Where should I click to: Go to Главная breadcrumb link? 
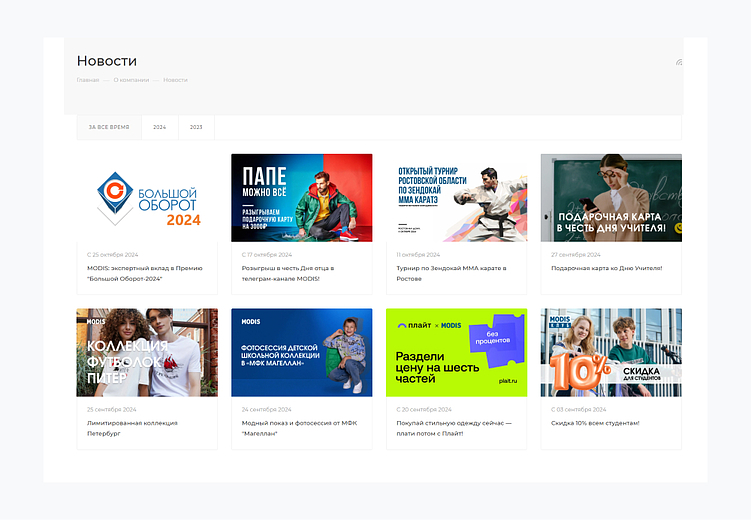point(88,80)
